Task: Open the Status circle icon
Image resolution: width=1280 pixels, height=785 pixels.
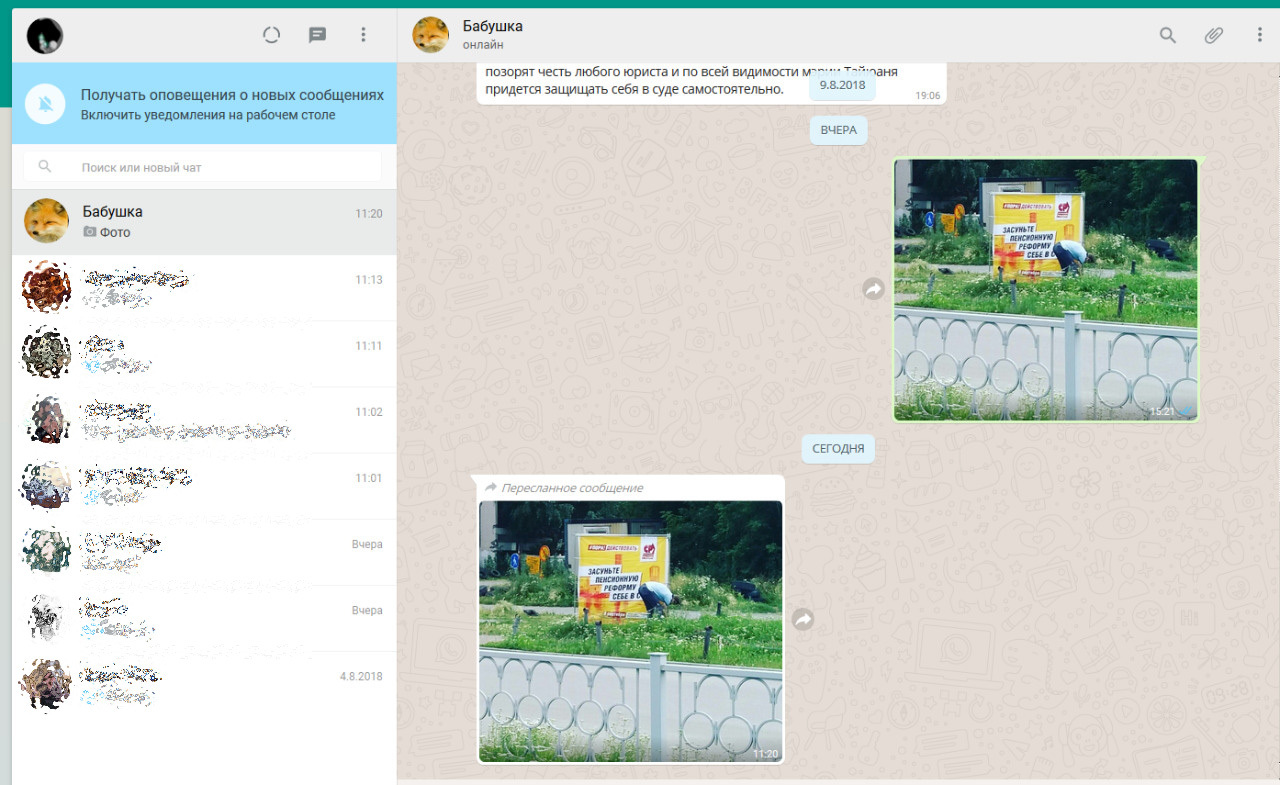Action: click(x=271, y=35)
